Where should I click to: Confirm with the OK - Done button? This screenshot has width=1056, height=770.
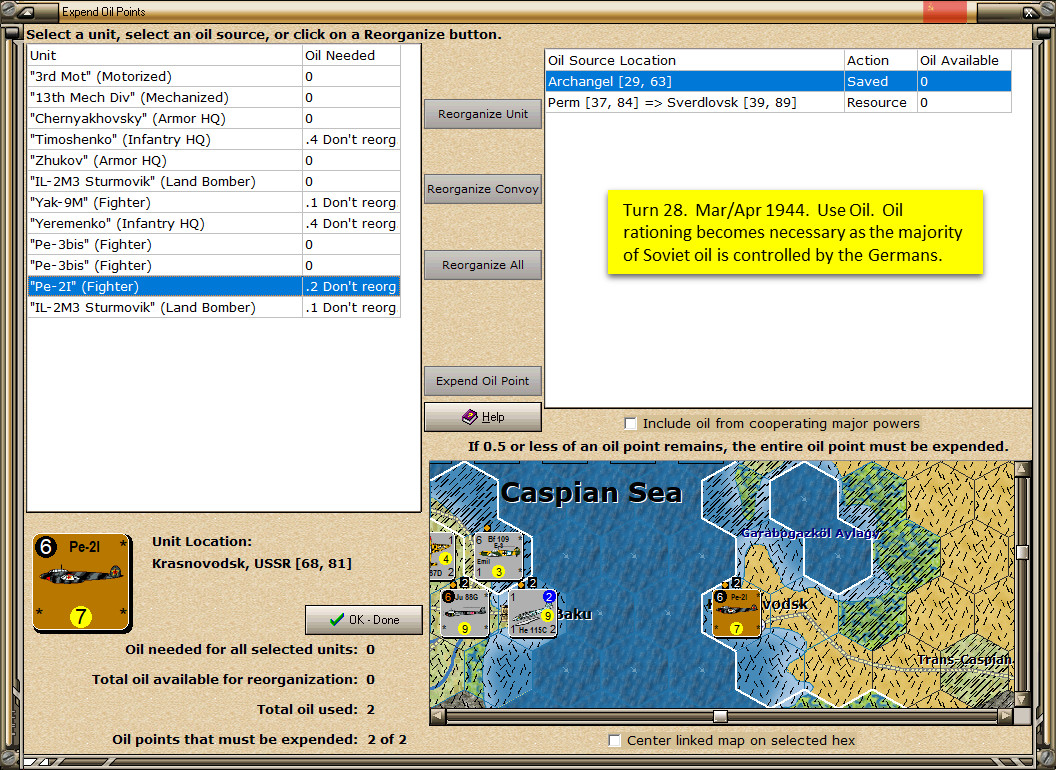pyautogui.click(x=364, y=620)
